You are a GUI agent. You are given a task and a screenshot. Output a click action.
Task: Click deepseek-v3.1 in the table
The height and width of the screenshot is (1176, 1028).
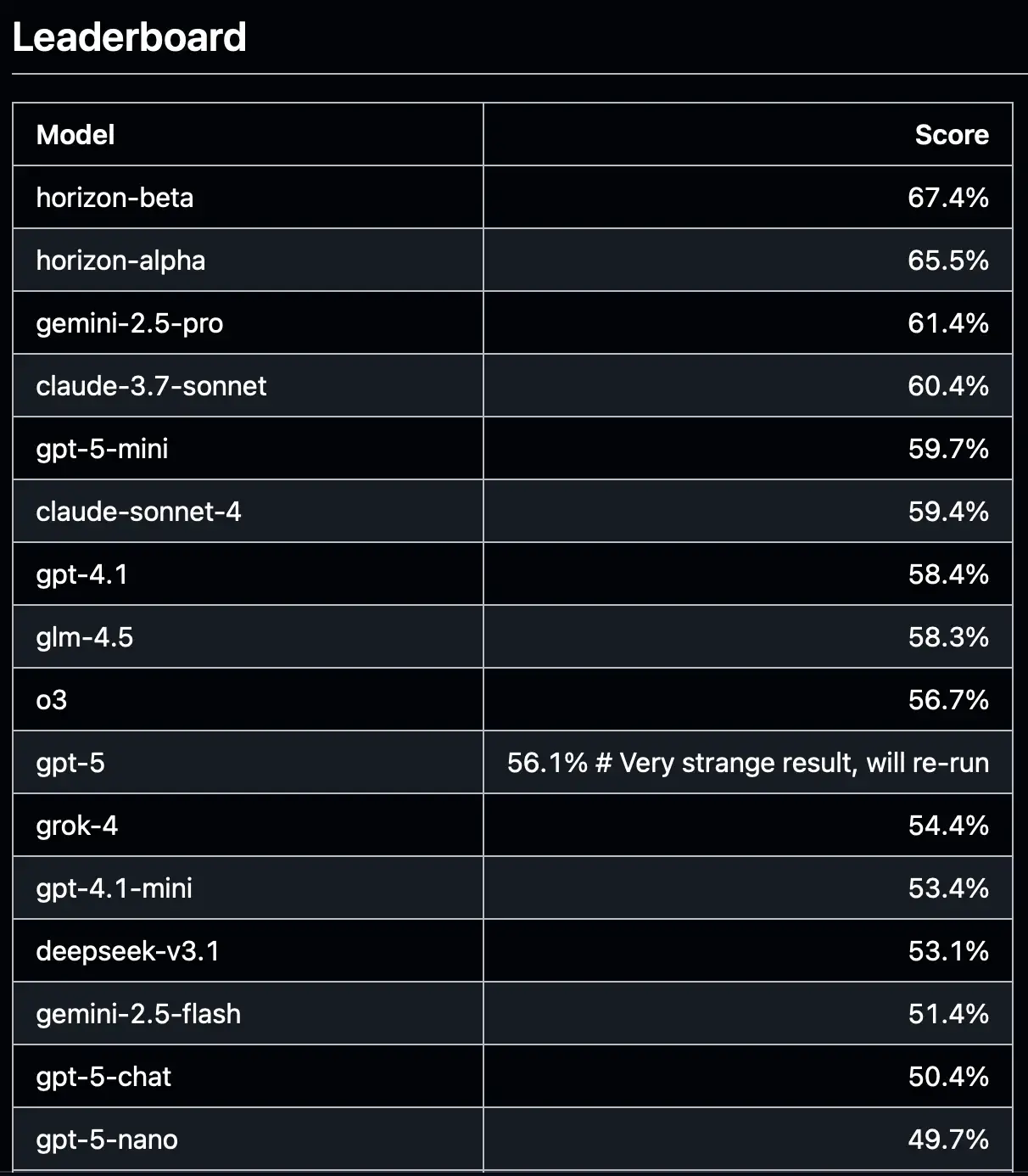point(127,951)
